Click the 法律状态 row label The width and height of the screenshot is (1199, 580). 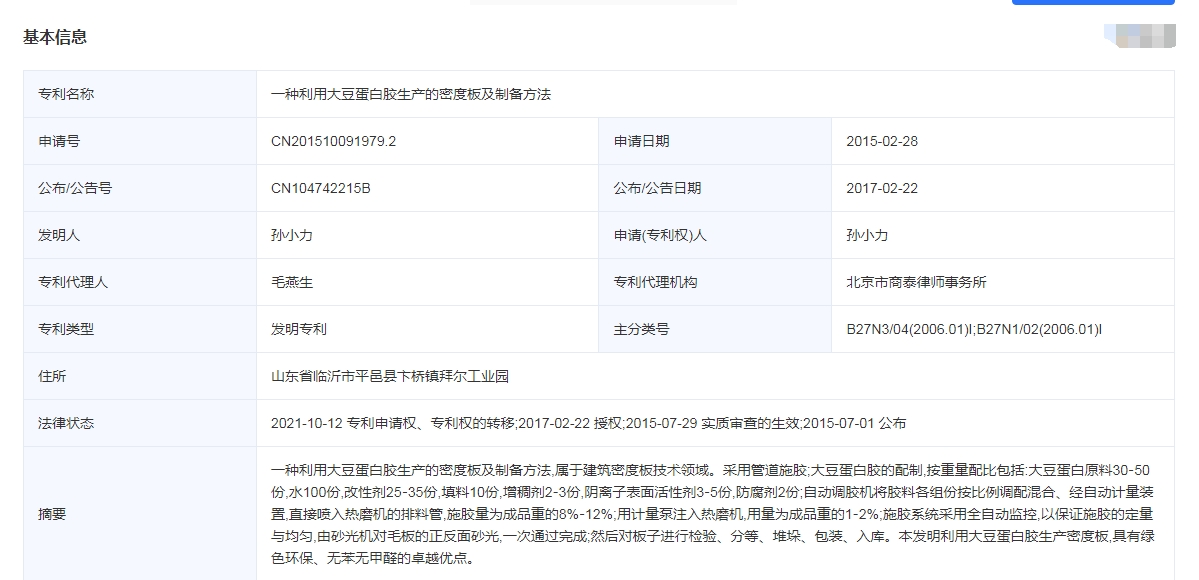tap(66, 423)
